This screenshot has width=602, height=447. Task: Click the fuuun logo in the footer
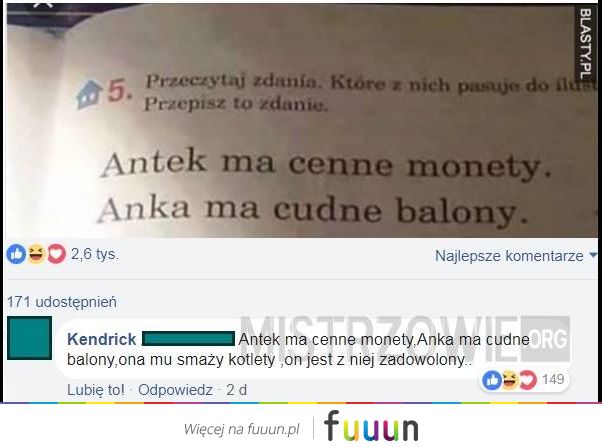point(371,426)
